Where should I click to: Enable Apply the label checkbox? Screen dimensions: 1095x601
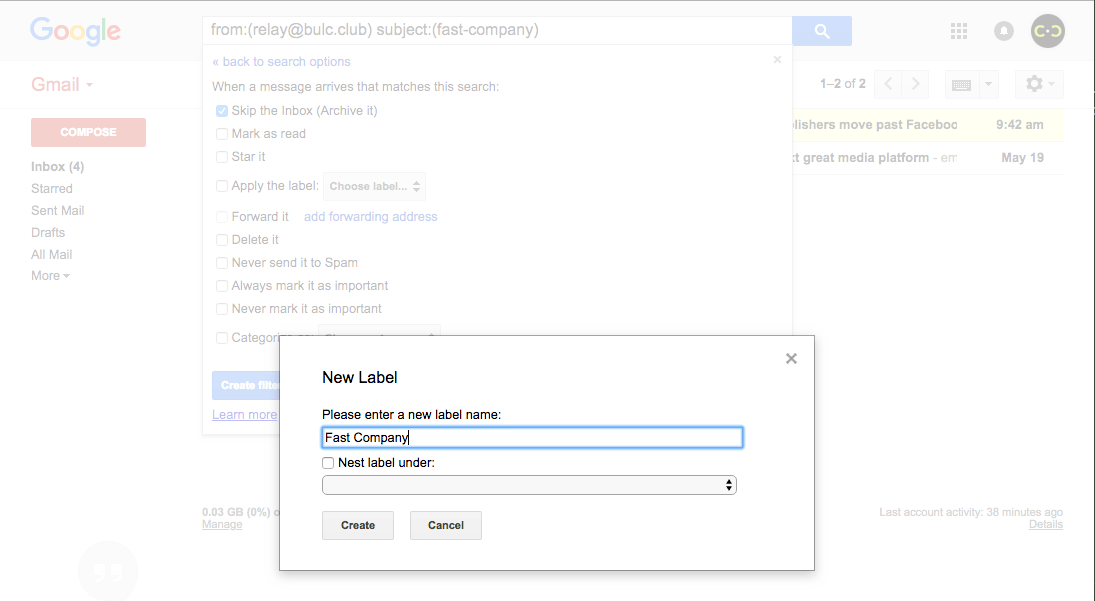coord(222,186)
